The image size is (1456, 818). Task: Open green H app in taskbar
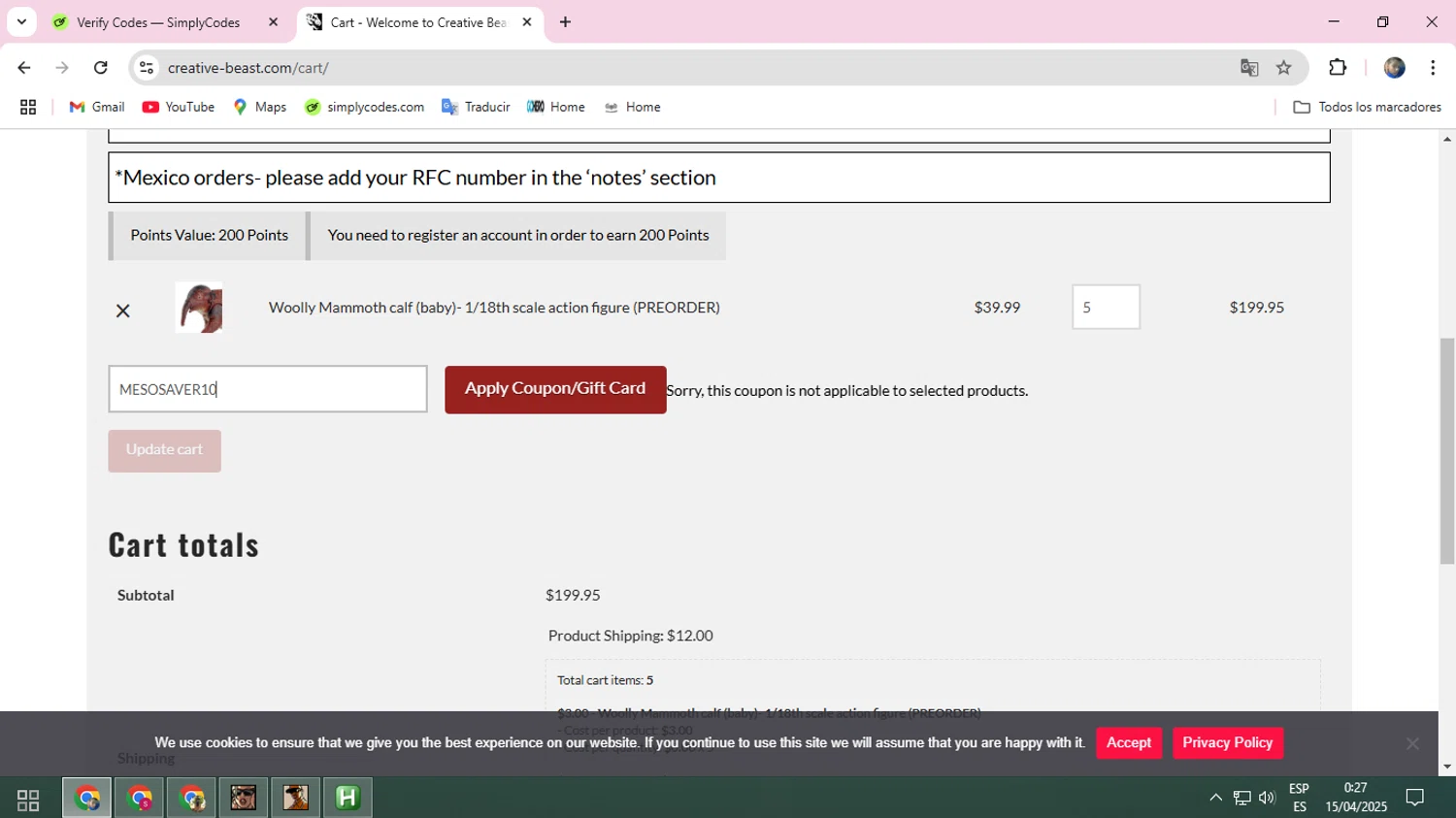coord(347,798)
